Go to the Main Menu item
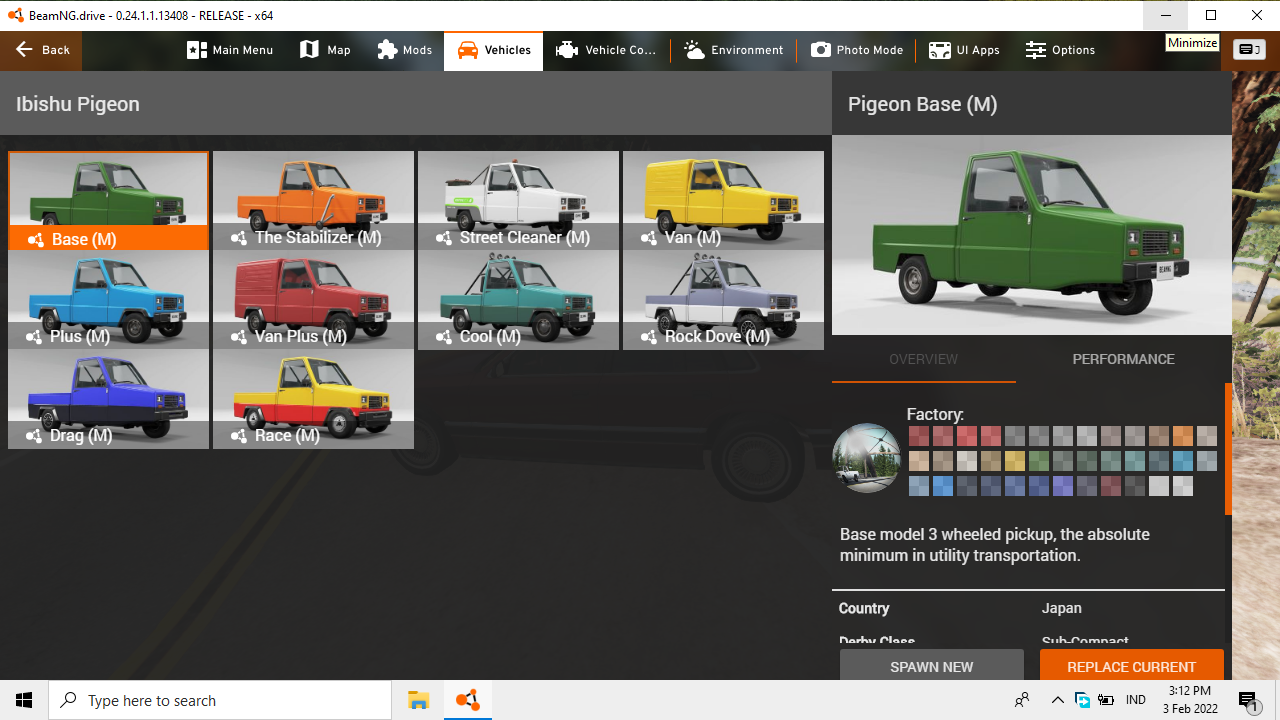The height and width of the screenshot is (720, 1280). [230, 50]
